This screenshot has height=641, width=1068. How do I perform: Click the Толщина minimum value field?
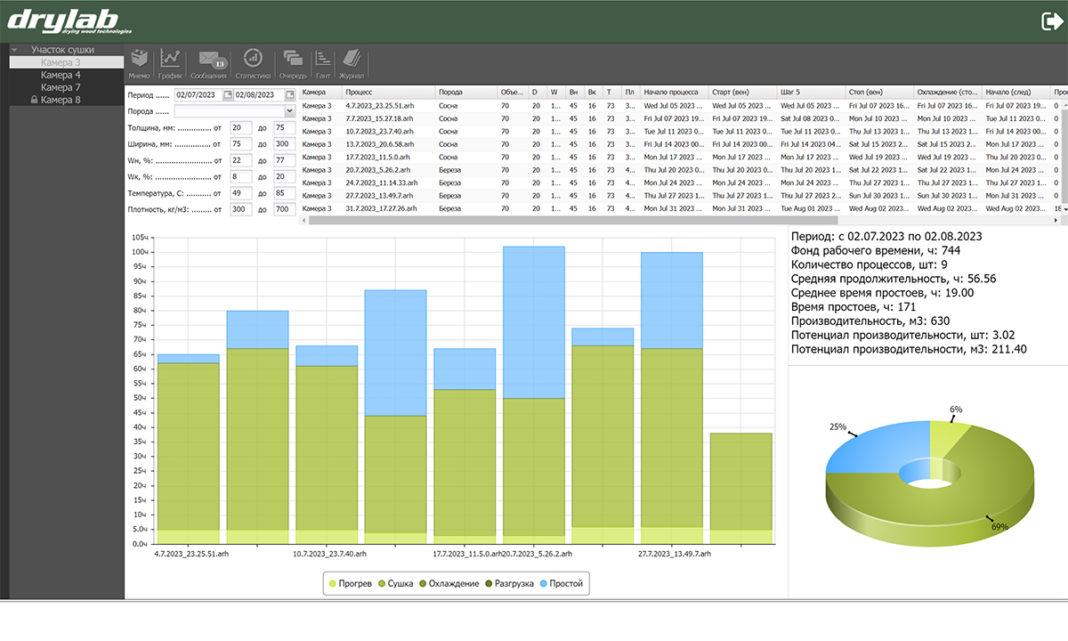pos(240,128)
